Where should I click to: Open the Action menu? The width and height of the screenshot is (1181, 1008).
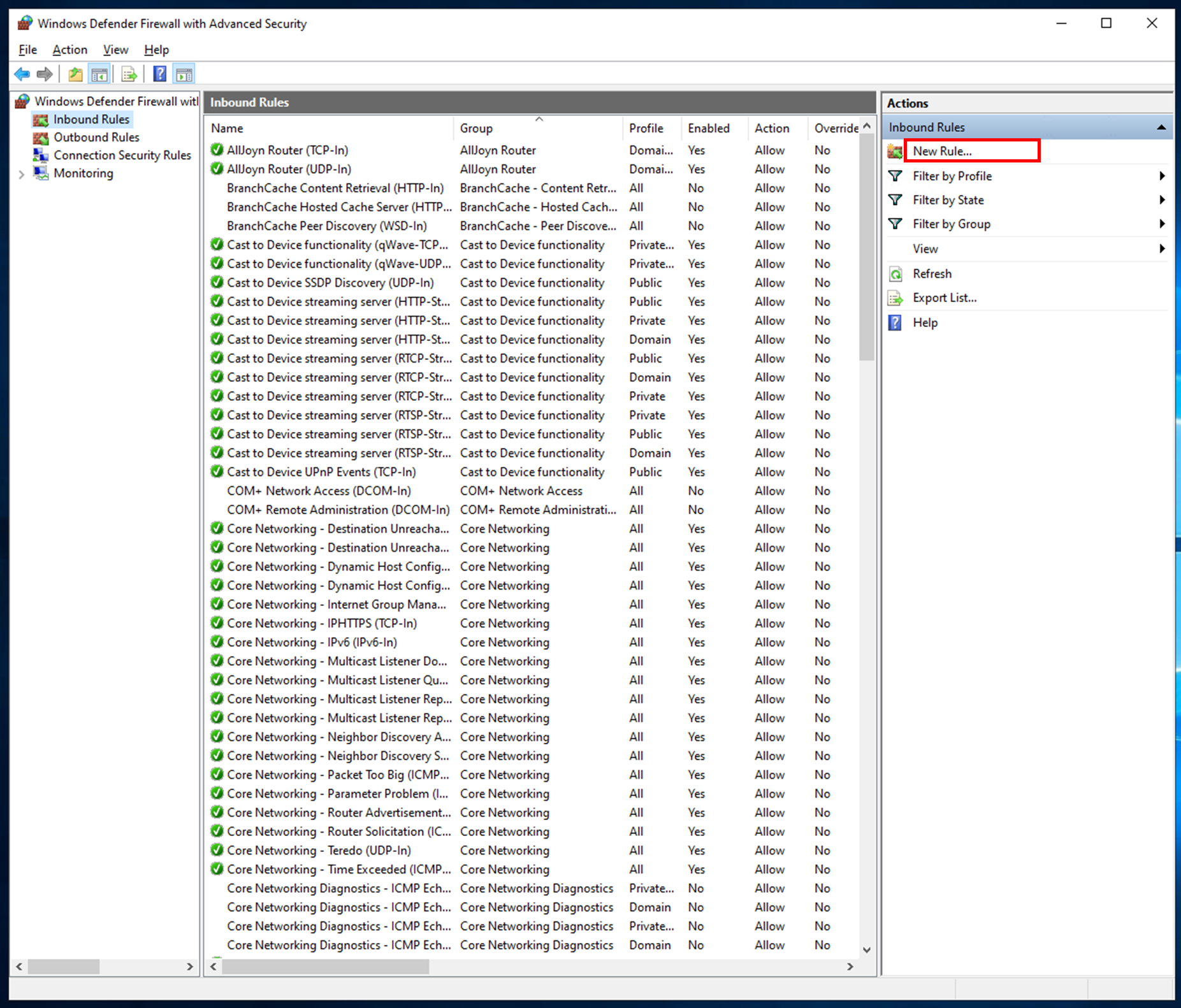point(70,50)
